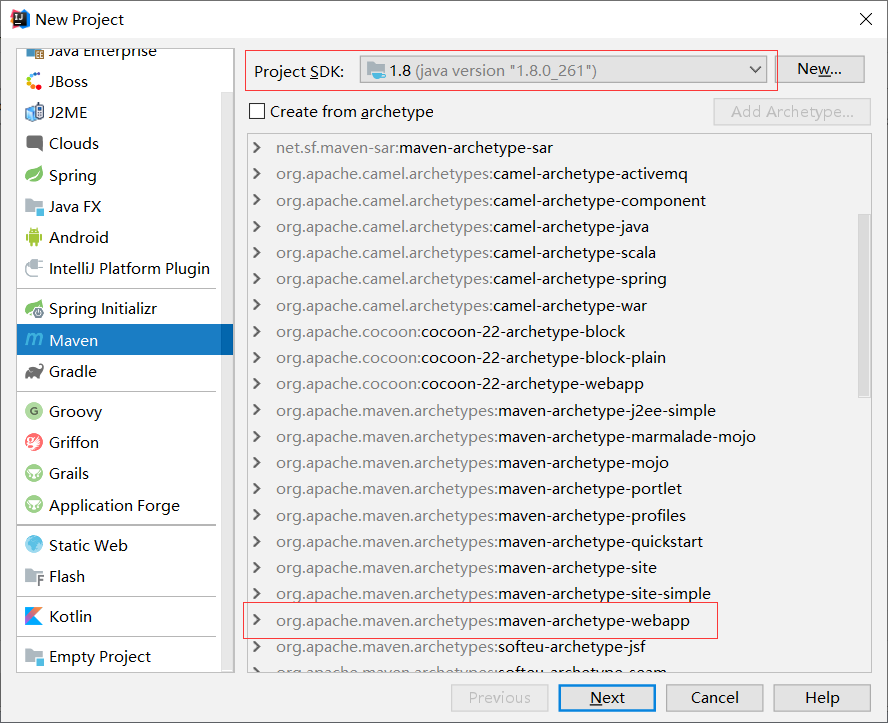888x723 pixels.
Task: Select the J2ME phone icon
Action: pyautogui.click(x=34, y=112)
